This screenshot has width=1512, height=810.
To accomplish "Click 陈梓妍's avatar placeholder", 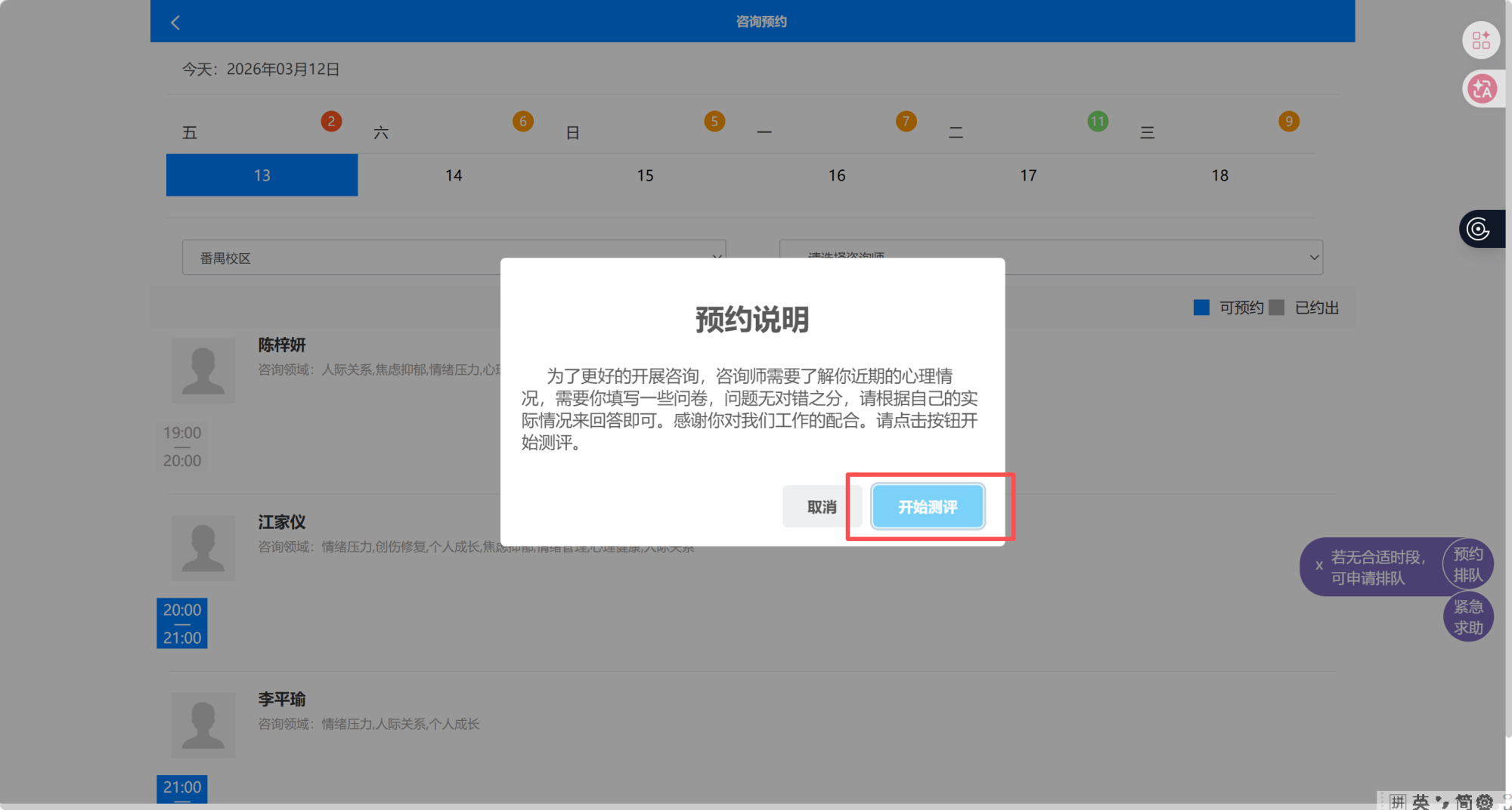I will (x=203, y=370).
